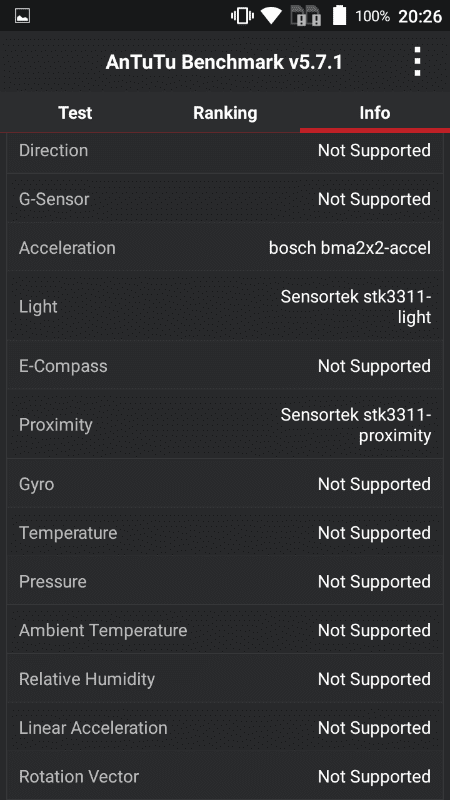
Task: Tap the Wi-Fi signal status icon
Action: click(271, 16)
